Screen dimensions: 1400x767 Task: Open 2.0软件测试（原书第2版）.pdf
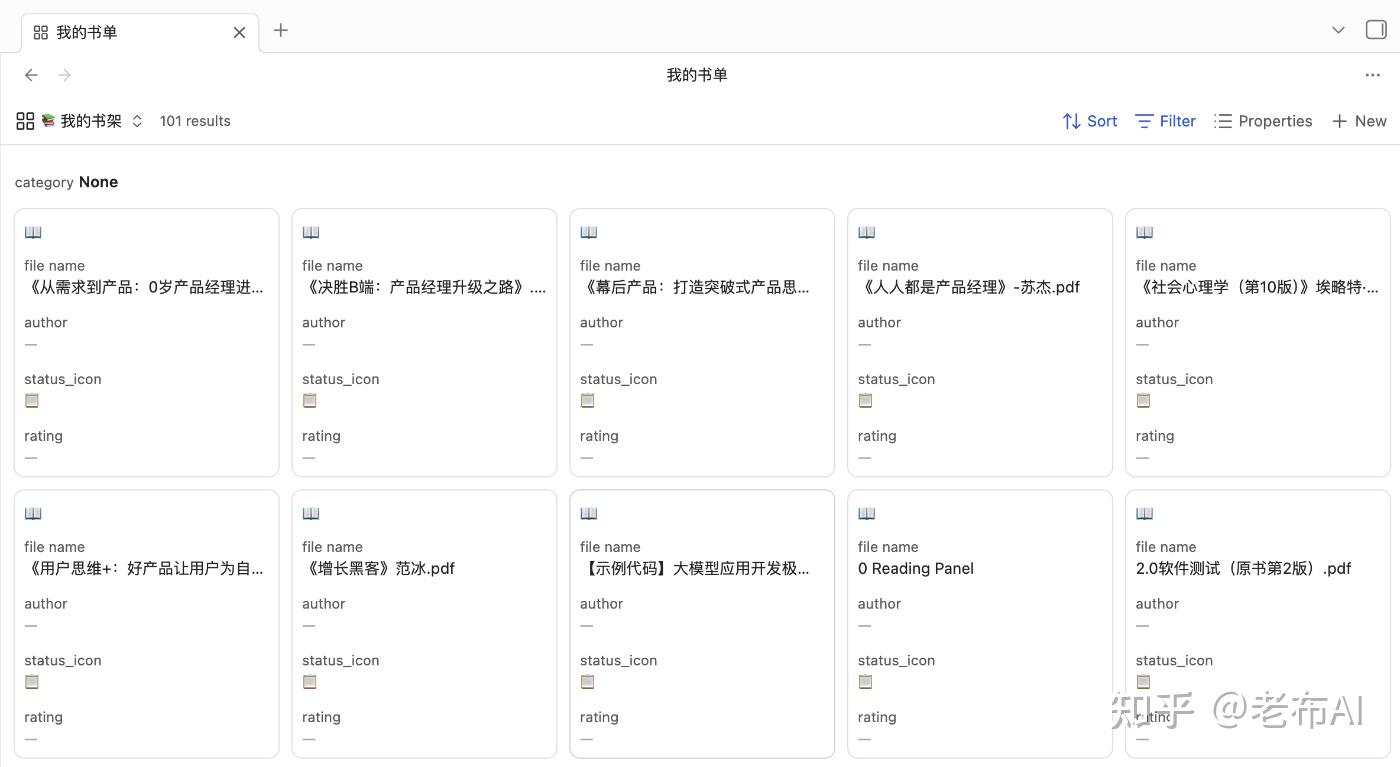1244,568
